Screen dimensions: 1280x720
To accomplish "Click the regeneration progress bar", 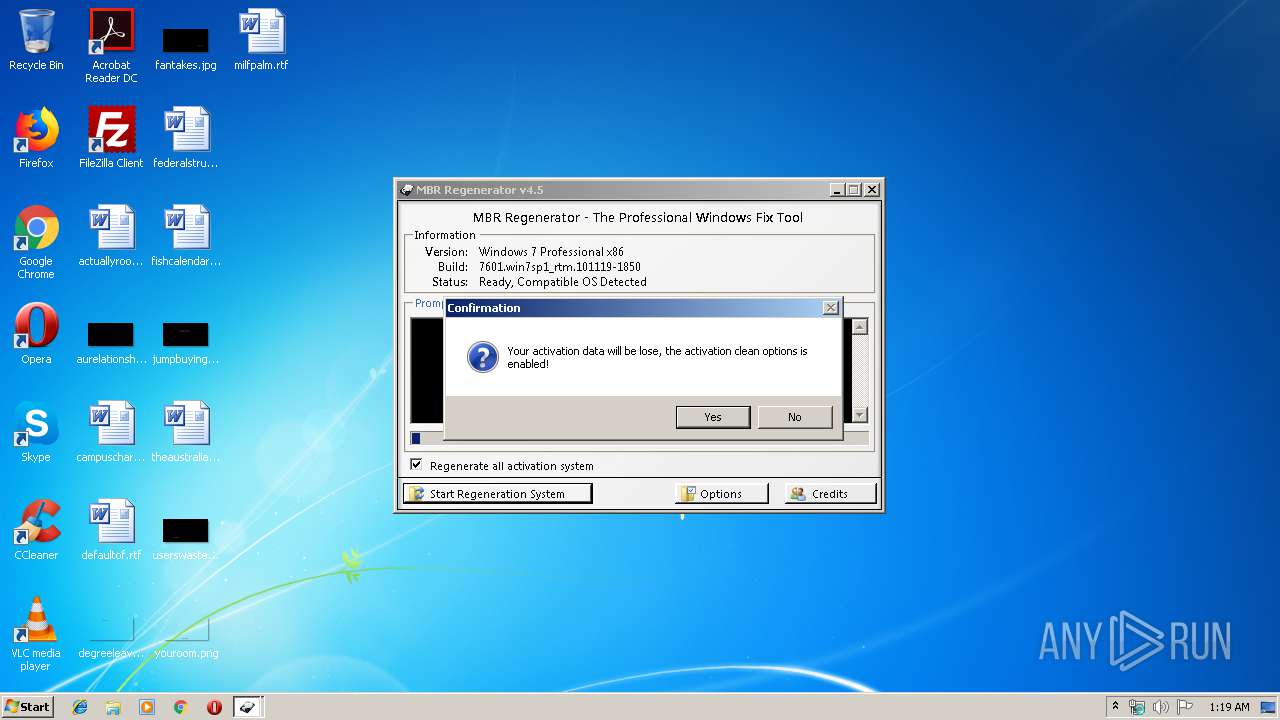I will [x=640, y=438].
